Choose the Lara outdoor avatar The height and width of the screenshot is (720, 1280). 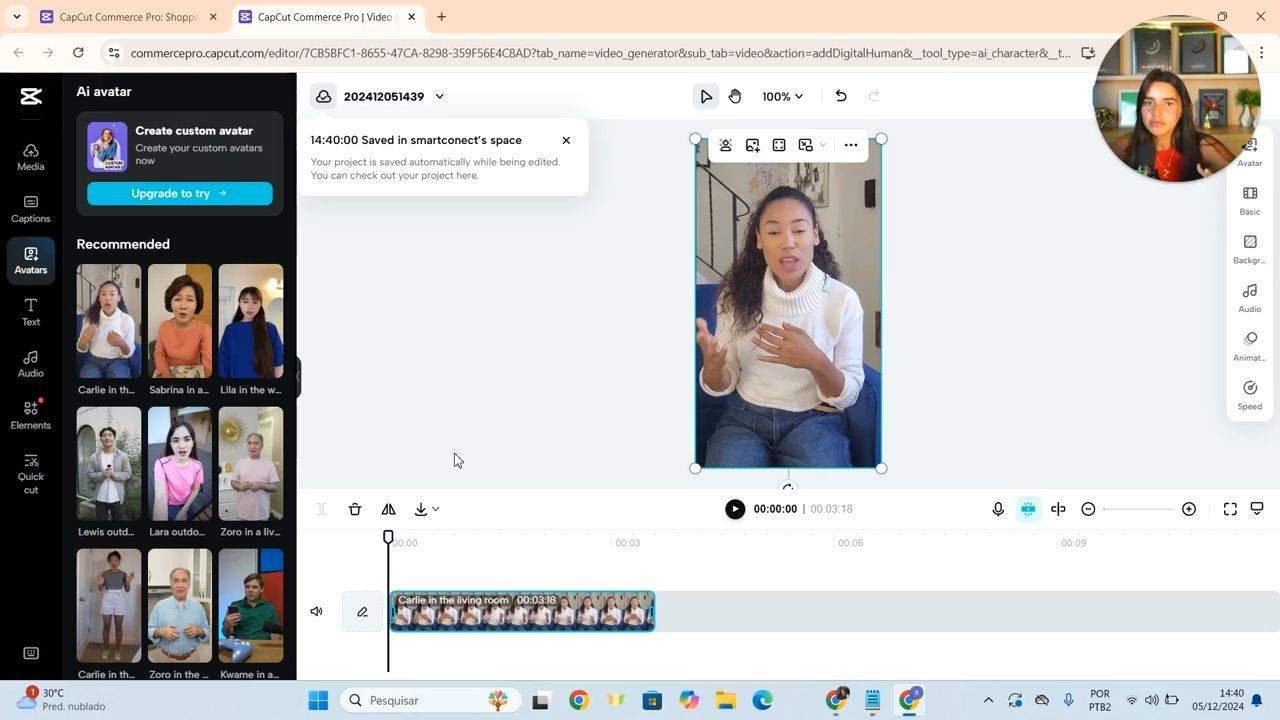tap(180, 463)
